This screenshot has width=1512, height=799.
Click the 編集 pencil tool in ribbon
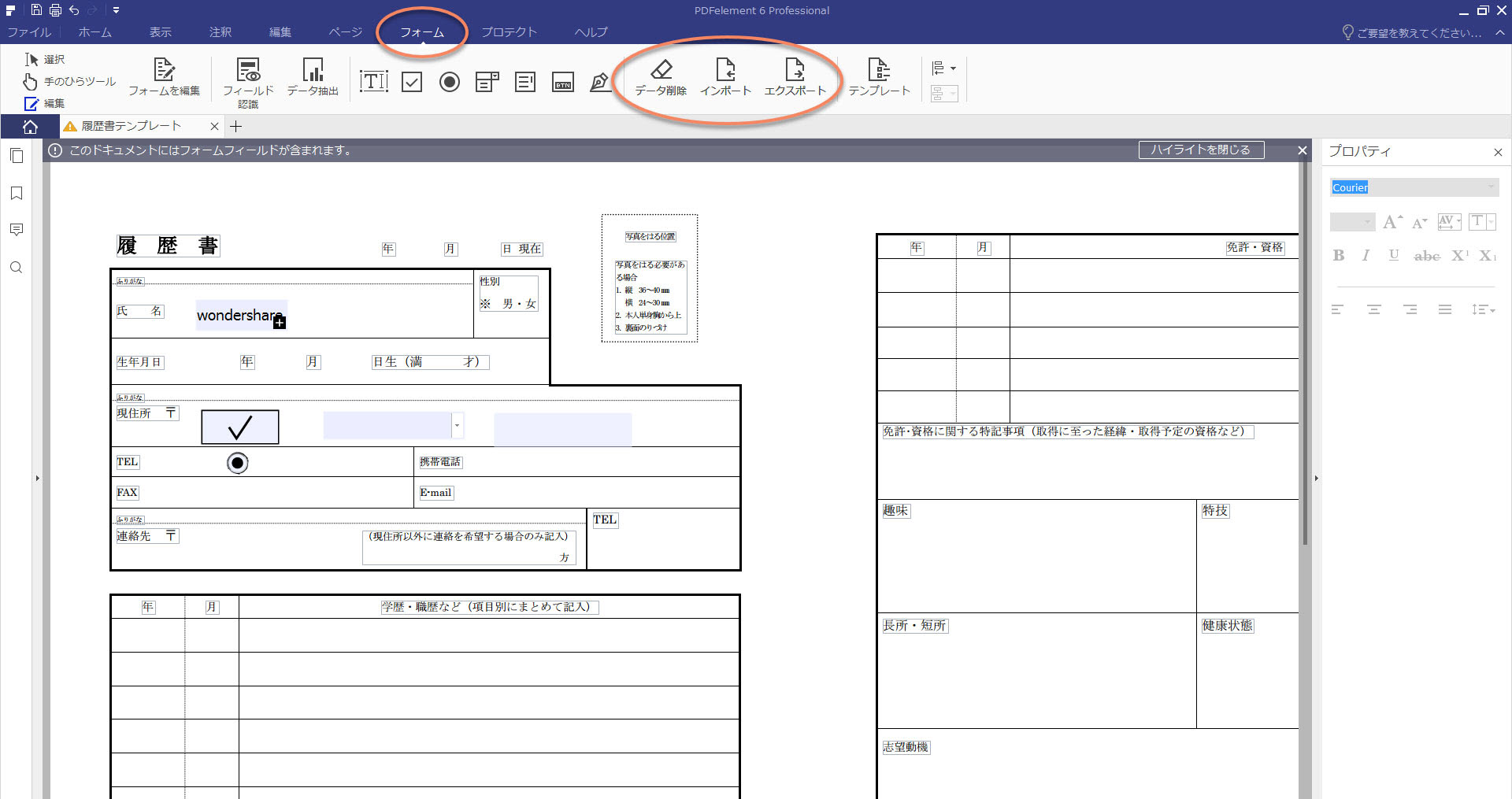[x=45, y=103]
